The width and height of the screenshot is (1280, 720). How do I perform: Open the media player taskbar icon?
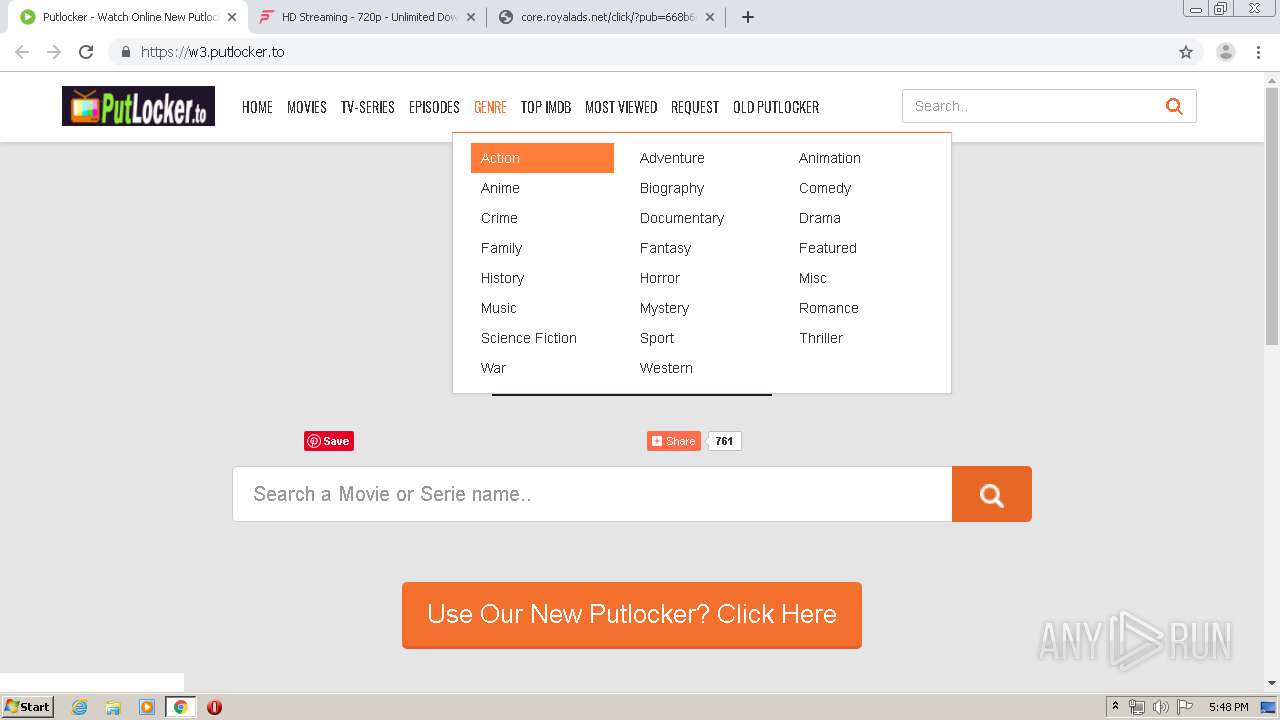tap(147, 707)
